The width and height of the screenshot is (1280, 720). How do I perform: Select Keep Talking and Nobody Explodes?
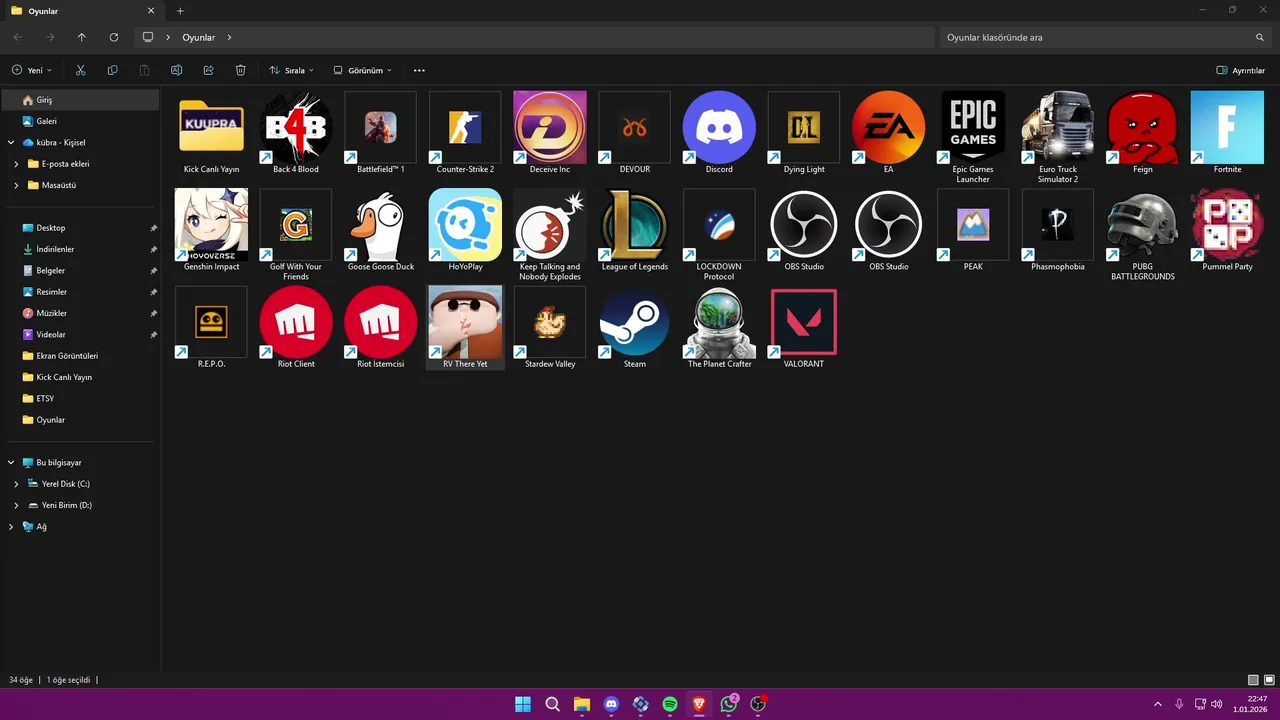(550, 225)
